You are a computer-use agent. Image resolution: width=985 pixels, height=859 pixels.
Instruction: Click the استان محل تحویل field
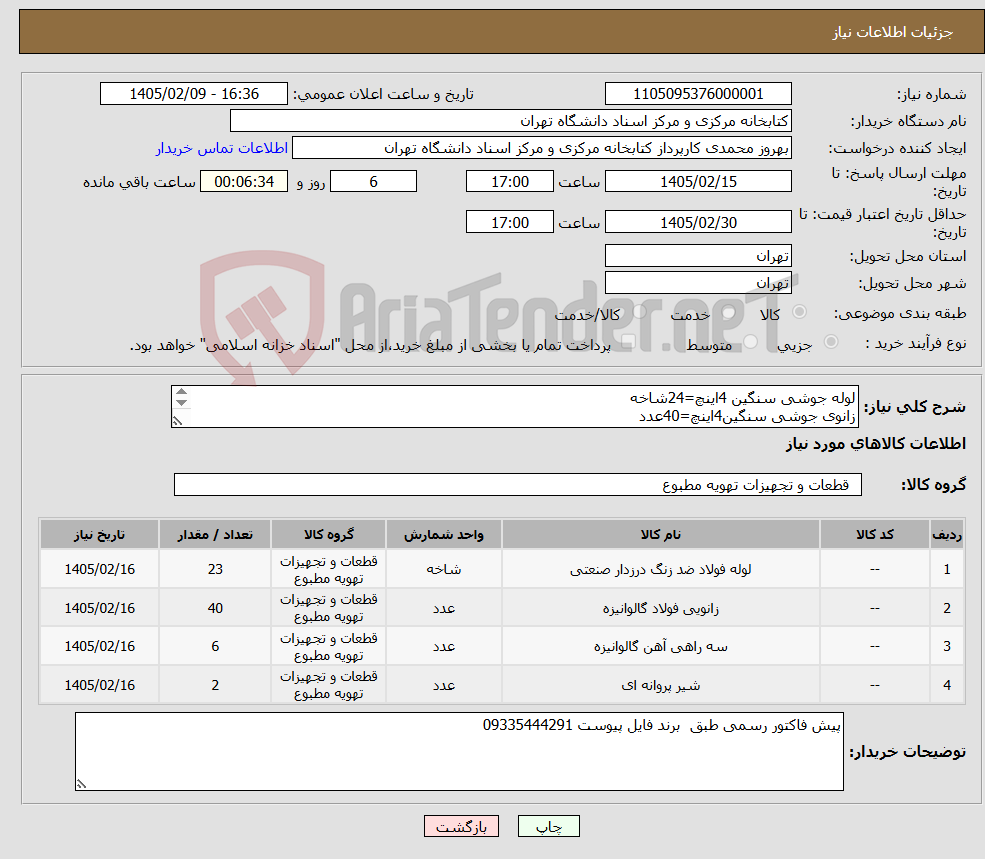(698, 256)
